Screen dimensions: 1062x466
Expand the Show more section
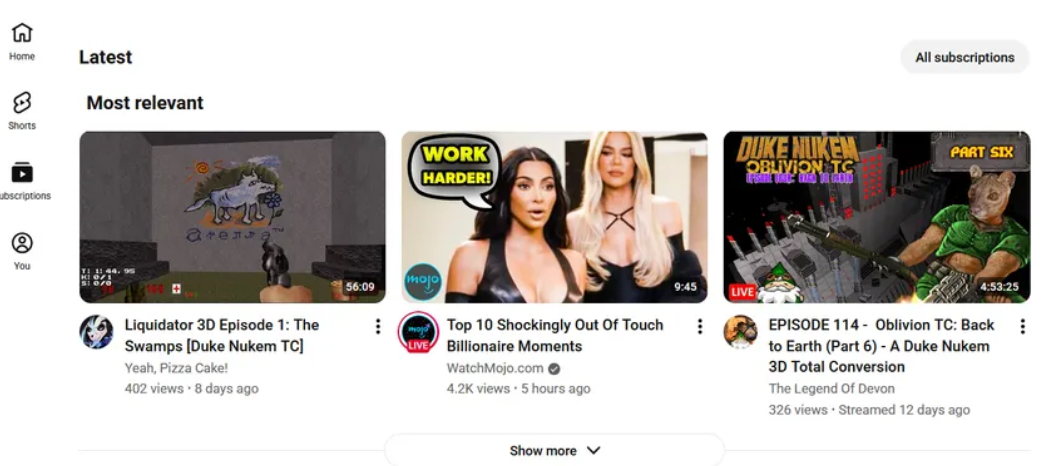click(x=555, y=450)
